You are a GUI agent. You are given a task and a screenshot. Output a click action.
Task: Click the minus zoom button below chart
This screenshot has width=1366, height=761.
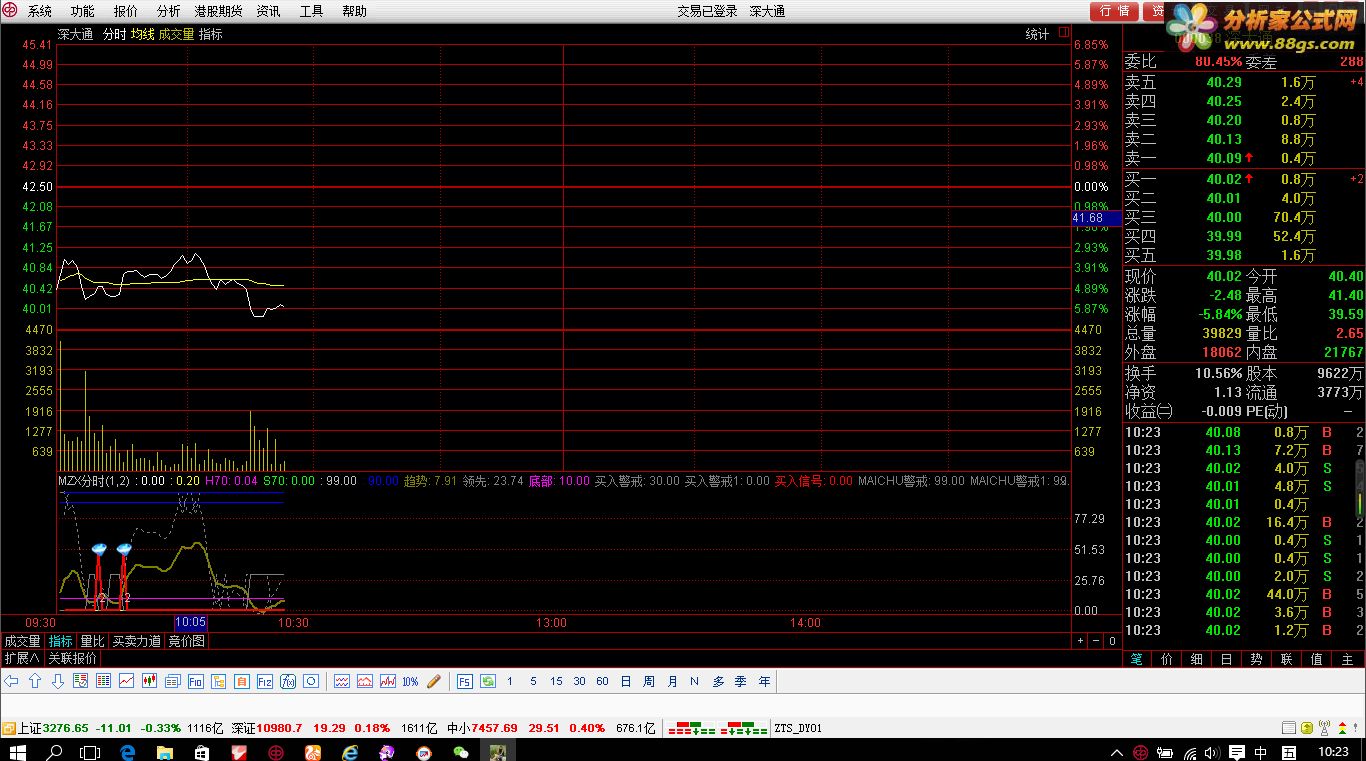click(1096, 641)
